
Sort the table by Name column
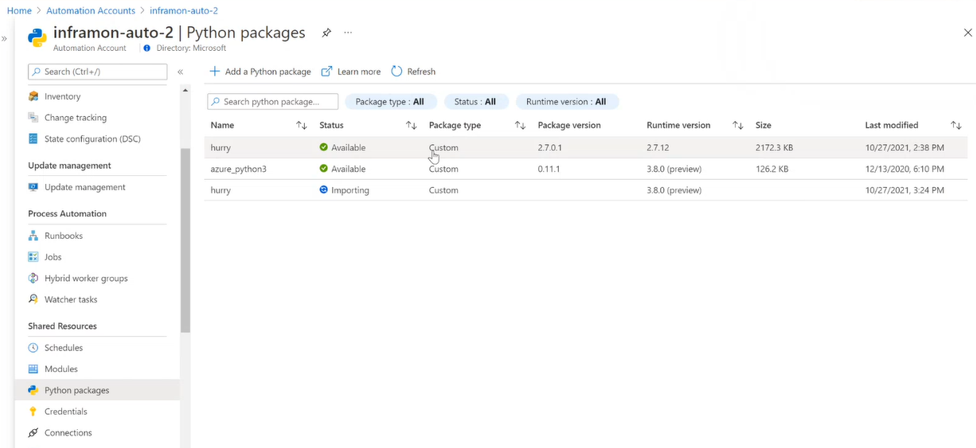(301, 125)
